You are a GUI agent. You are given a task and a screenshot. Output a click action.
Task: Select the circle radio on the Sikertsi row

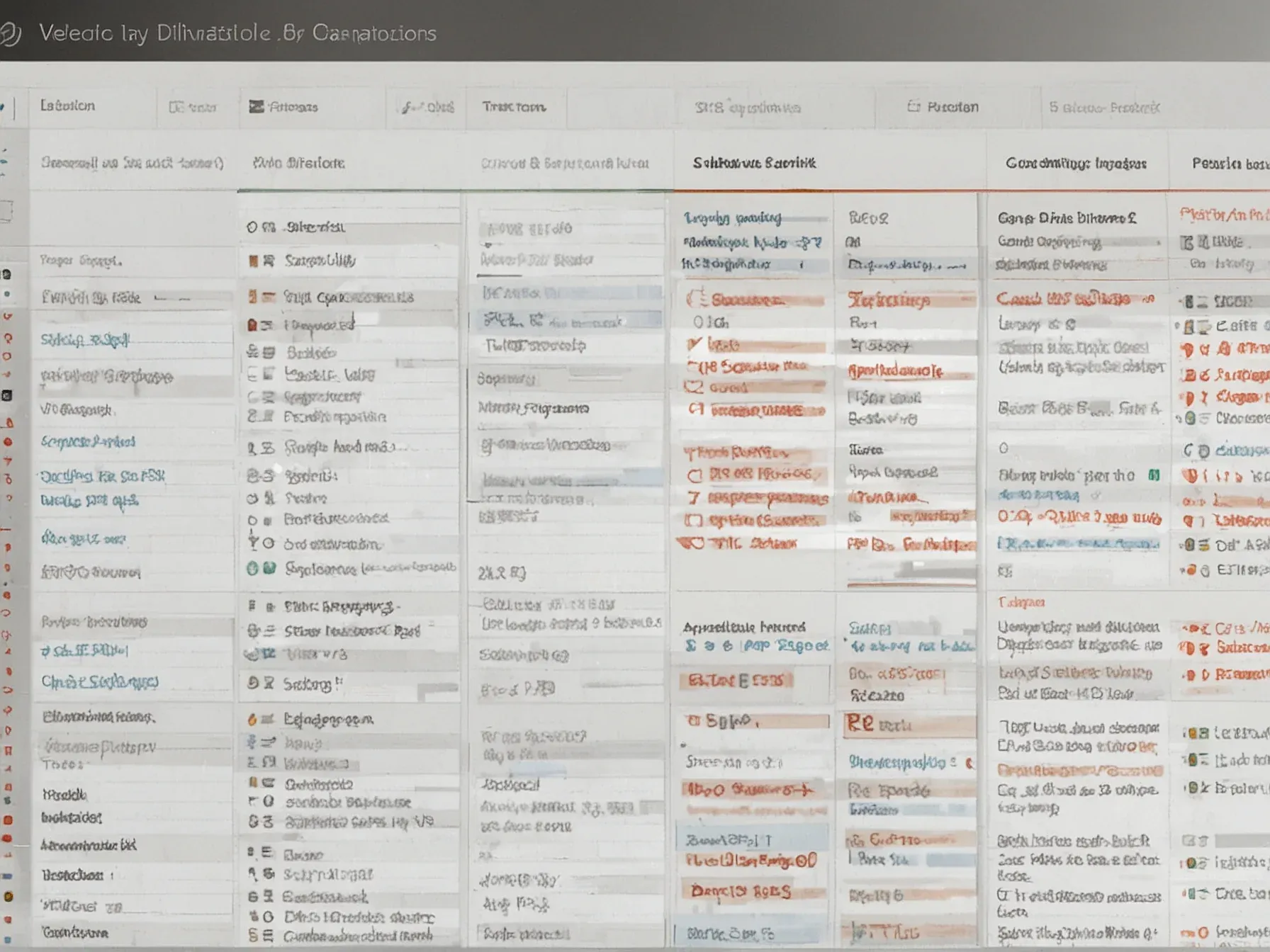252,227
